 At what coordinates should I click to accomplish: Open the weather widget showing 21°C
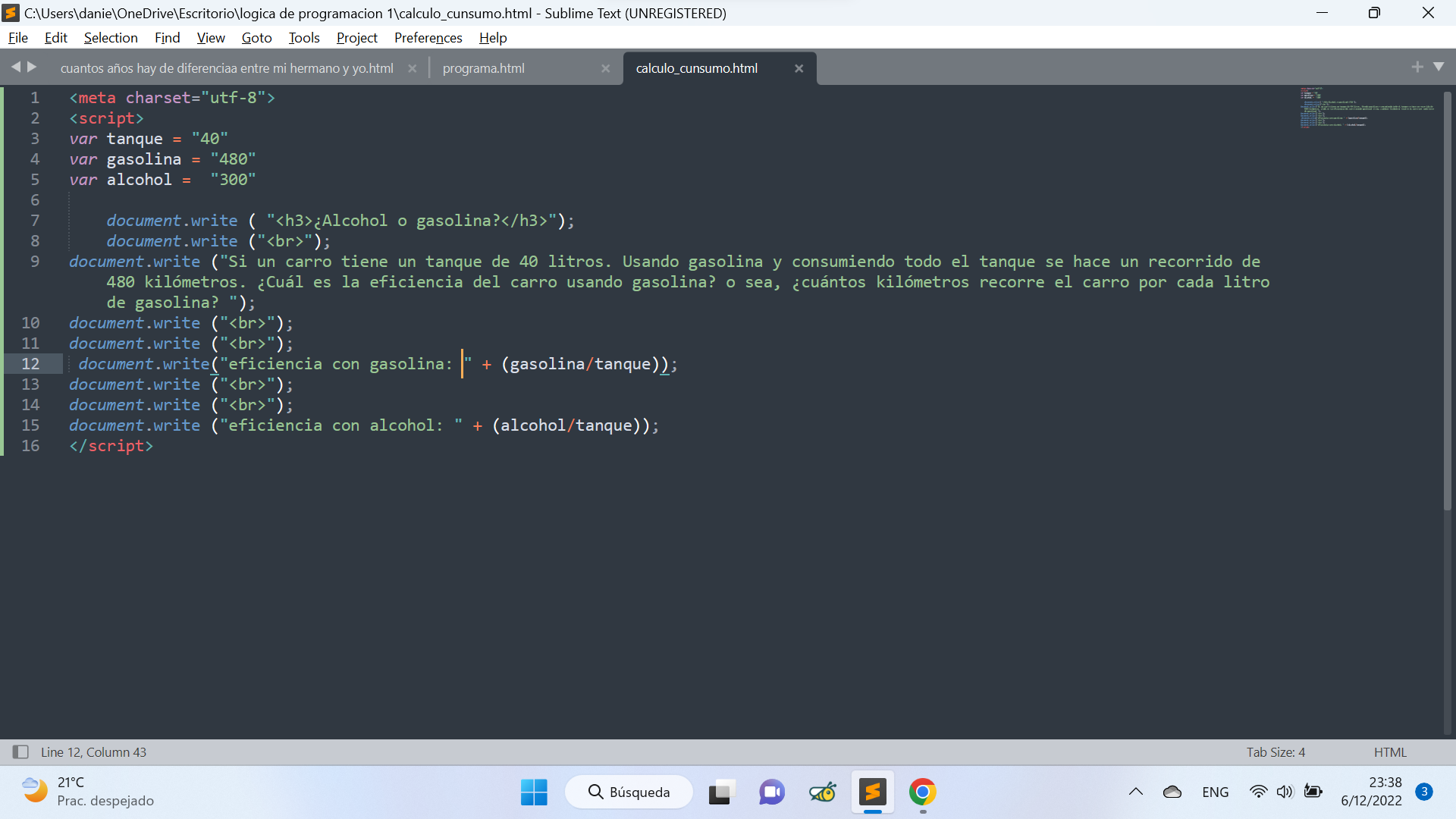[x=88, y=792]
